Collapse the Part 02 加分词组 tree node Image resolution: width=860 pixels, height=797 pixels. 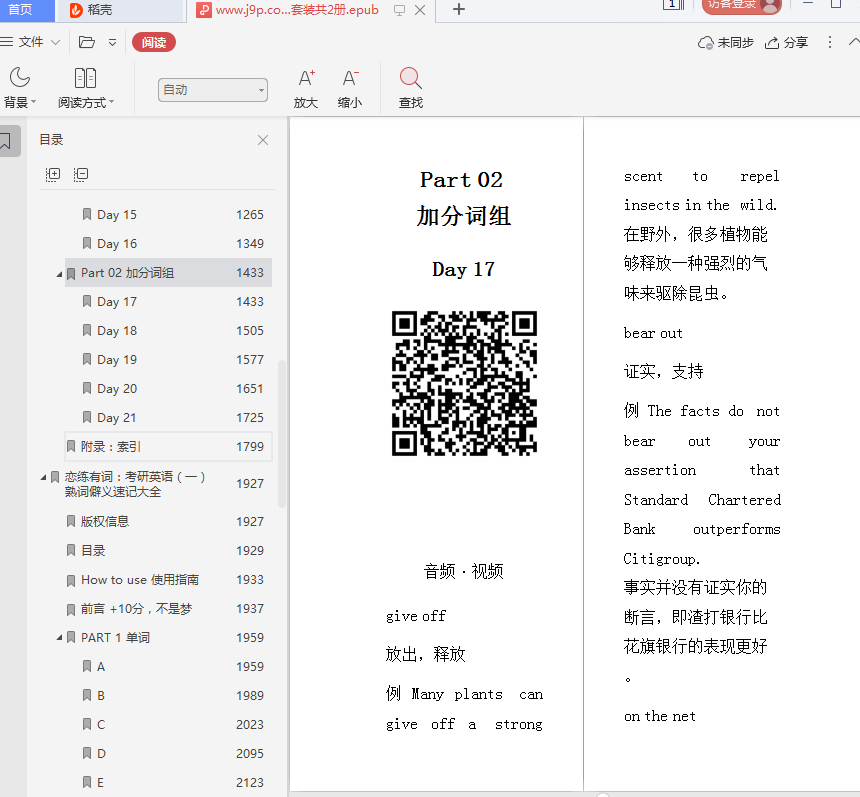(59, 273)
